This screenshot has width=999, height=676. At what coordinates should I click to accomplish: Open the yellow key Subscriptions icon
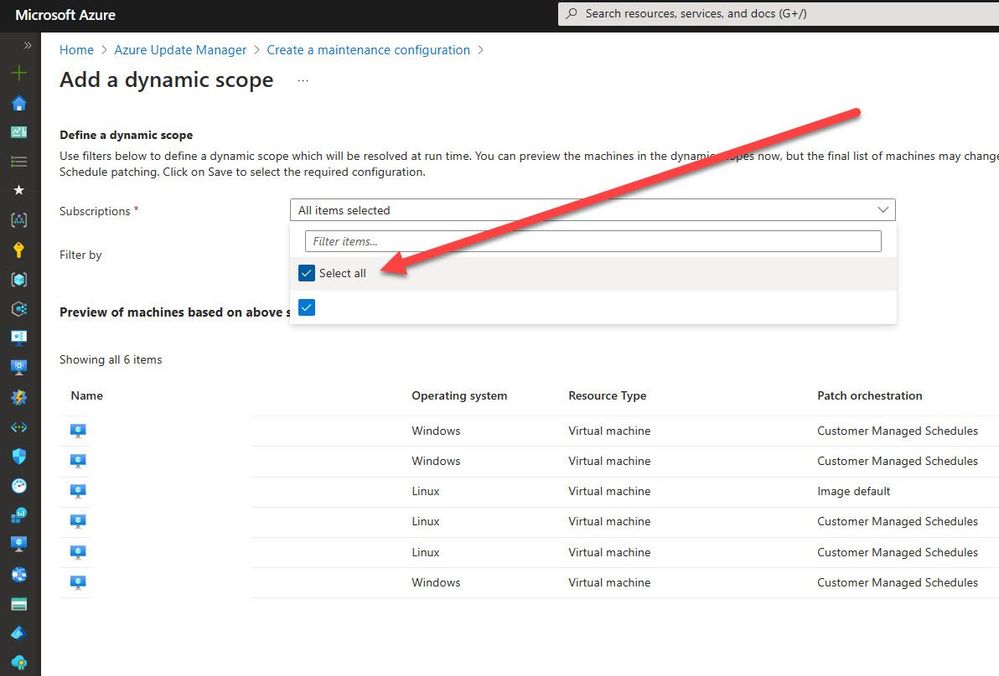[x=19, y=250]
